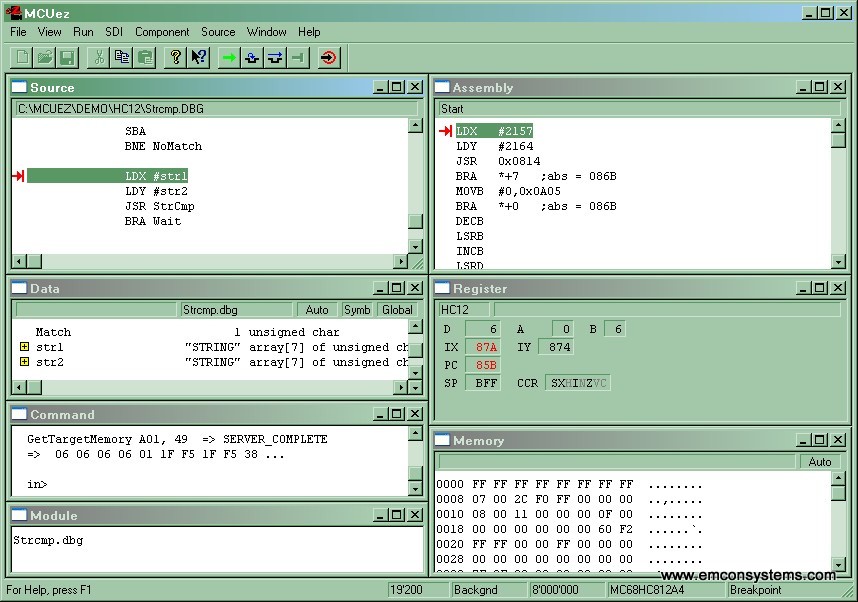858x602 pixels.
Task: Expand the str1 array in Data panel
Action: tap(24, 347)
